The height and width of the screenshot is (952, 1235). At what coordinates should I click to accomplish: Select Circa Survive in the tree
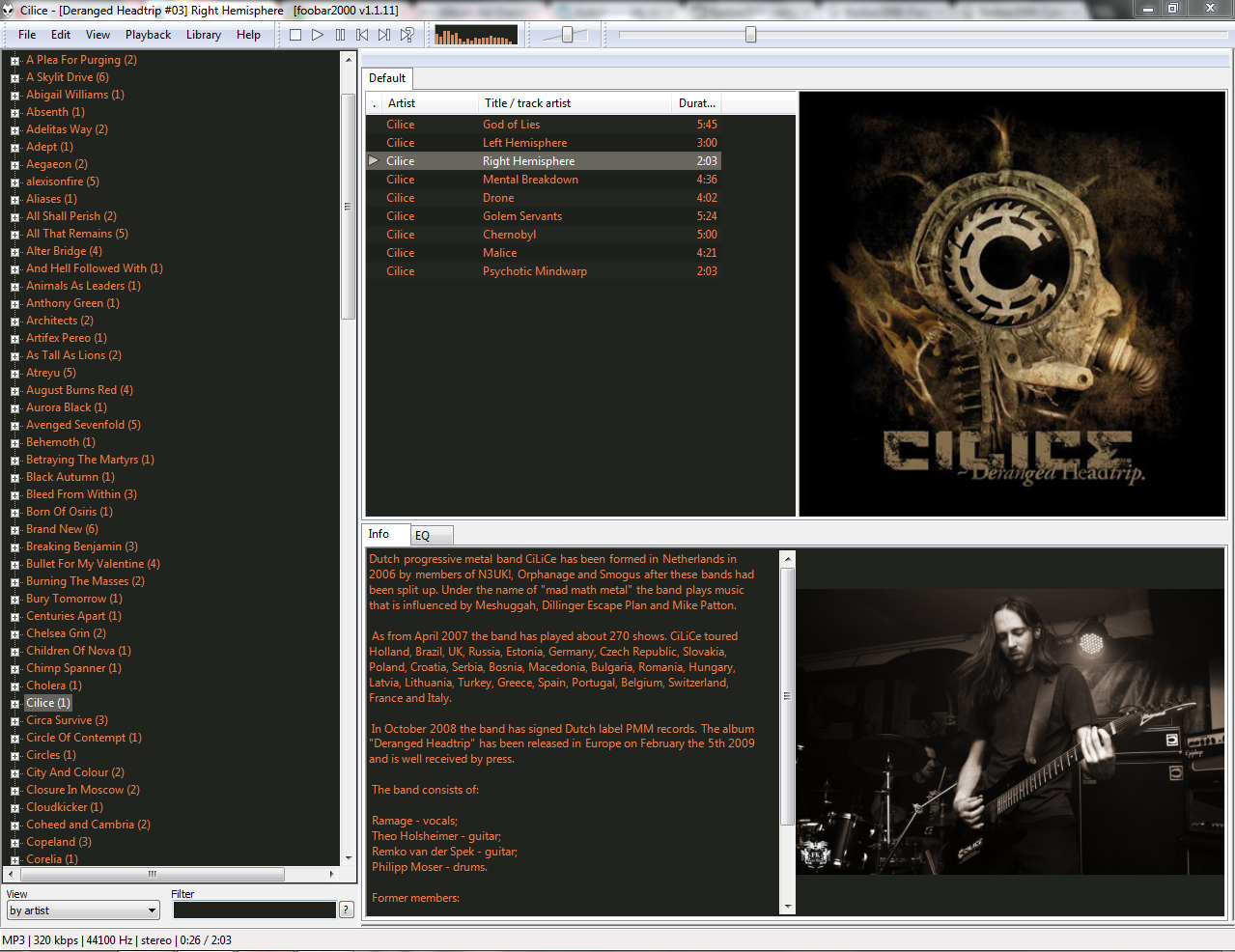[x=67, y=720]
